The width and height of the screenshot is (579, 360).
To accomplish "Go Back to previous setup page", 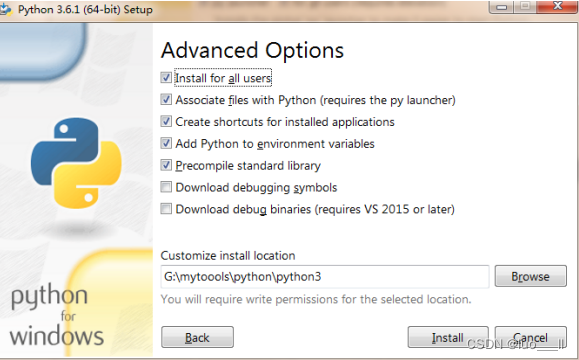I will pyautogui.click(x=197, y=337).
